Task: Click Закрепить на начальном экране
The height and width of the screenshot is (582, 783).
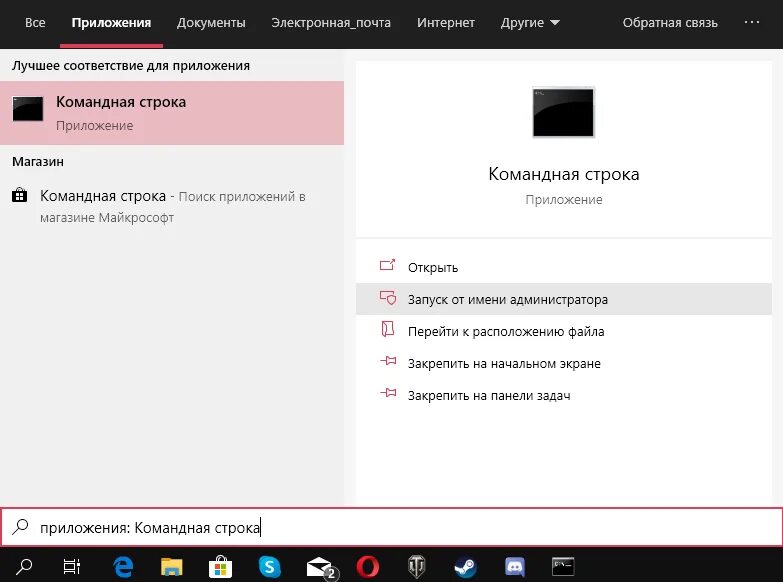Action: (x=564, y=363)
